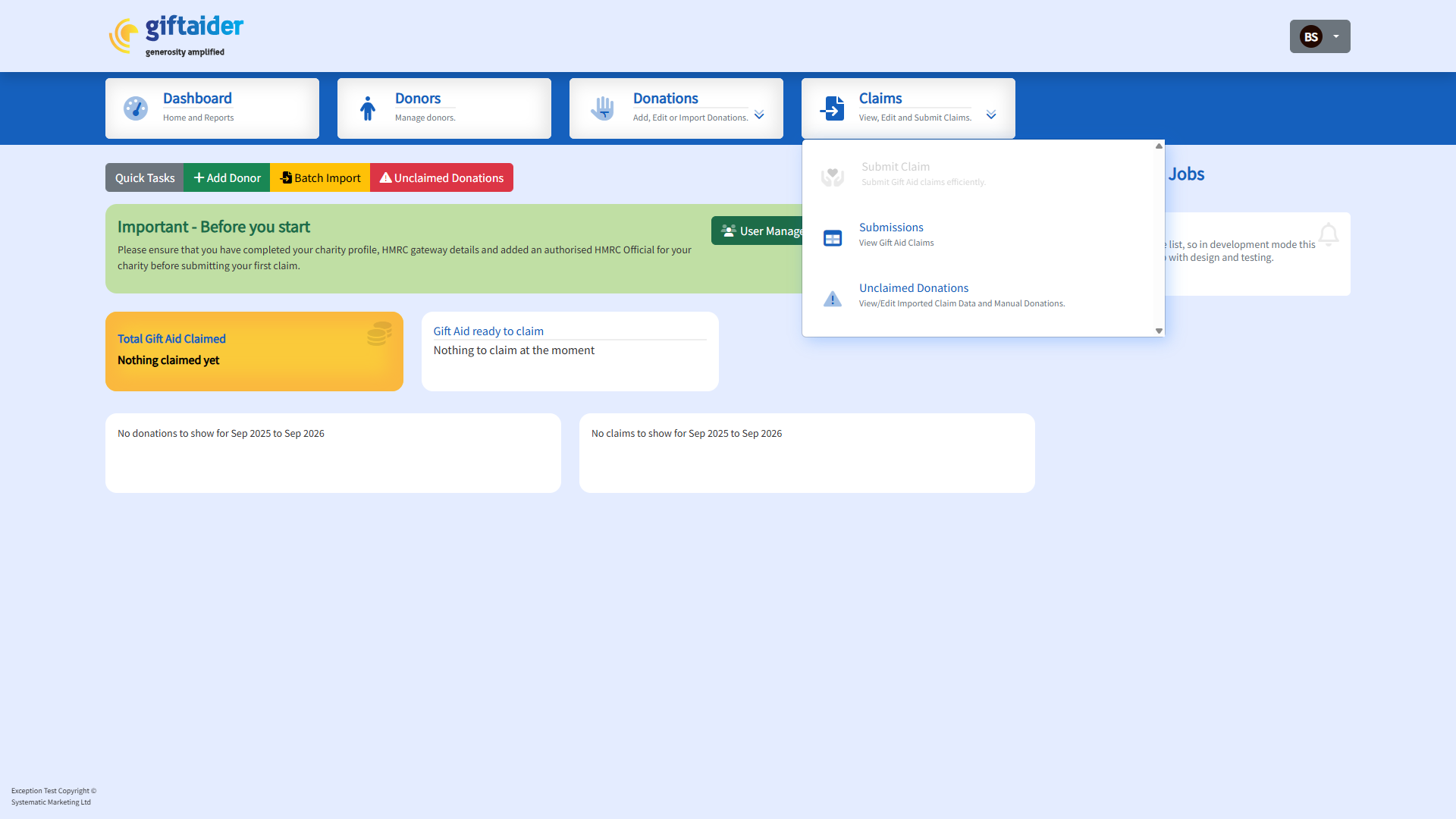Click the Dashboard gauge icon
This screenshot has height=819, width=1456.
(x=136, y=108)
